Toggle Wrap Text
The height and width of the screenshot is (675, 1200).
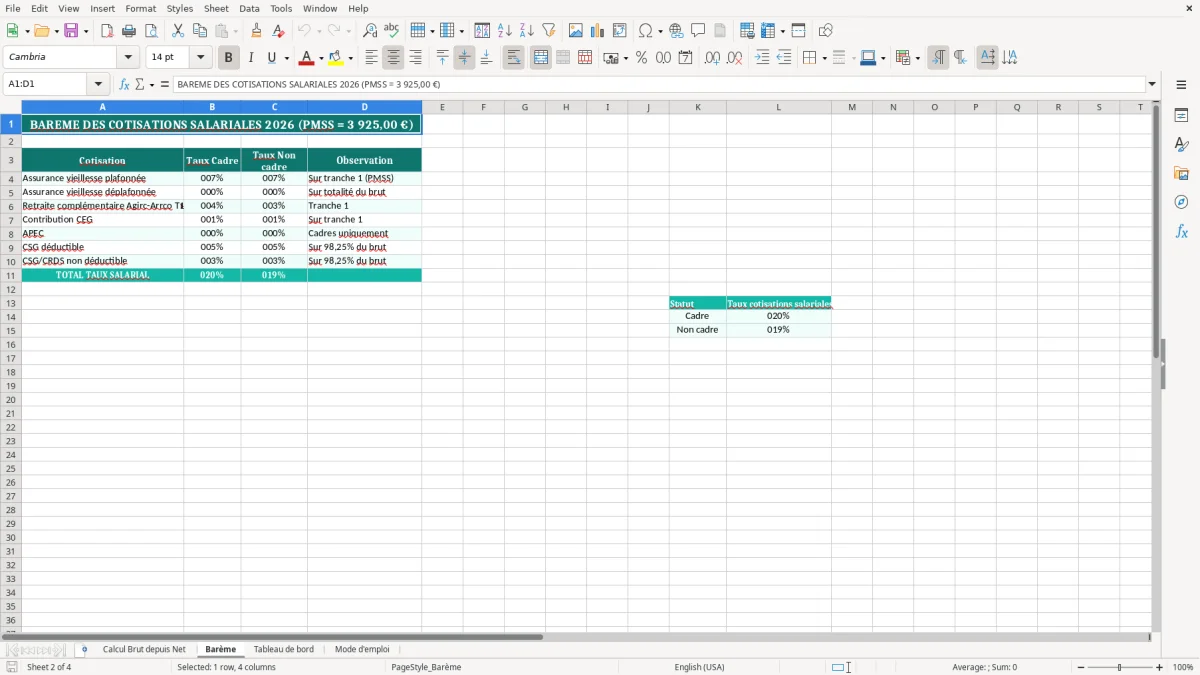click(514, 58)
